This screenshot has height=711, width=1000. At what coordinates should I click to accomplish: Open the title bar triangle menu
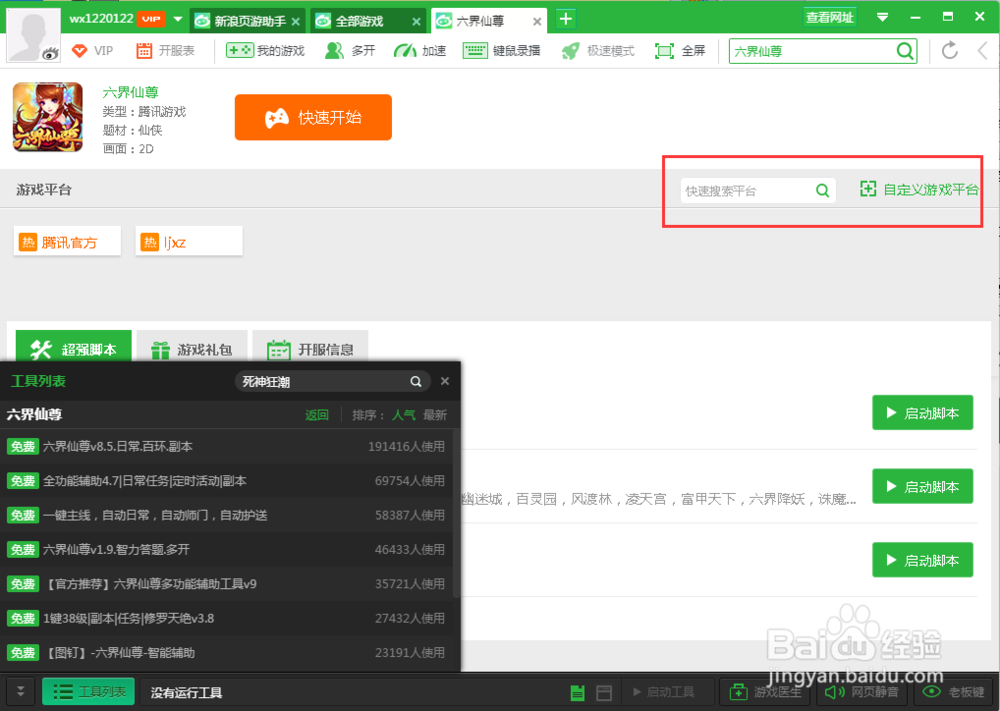883,18
